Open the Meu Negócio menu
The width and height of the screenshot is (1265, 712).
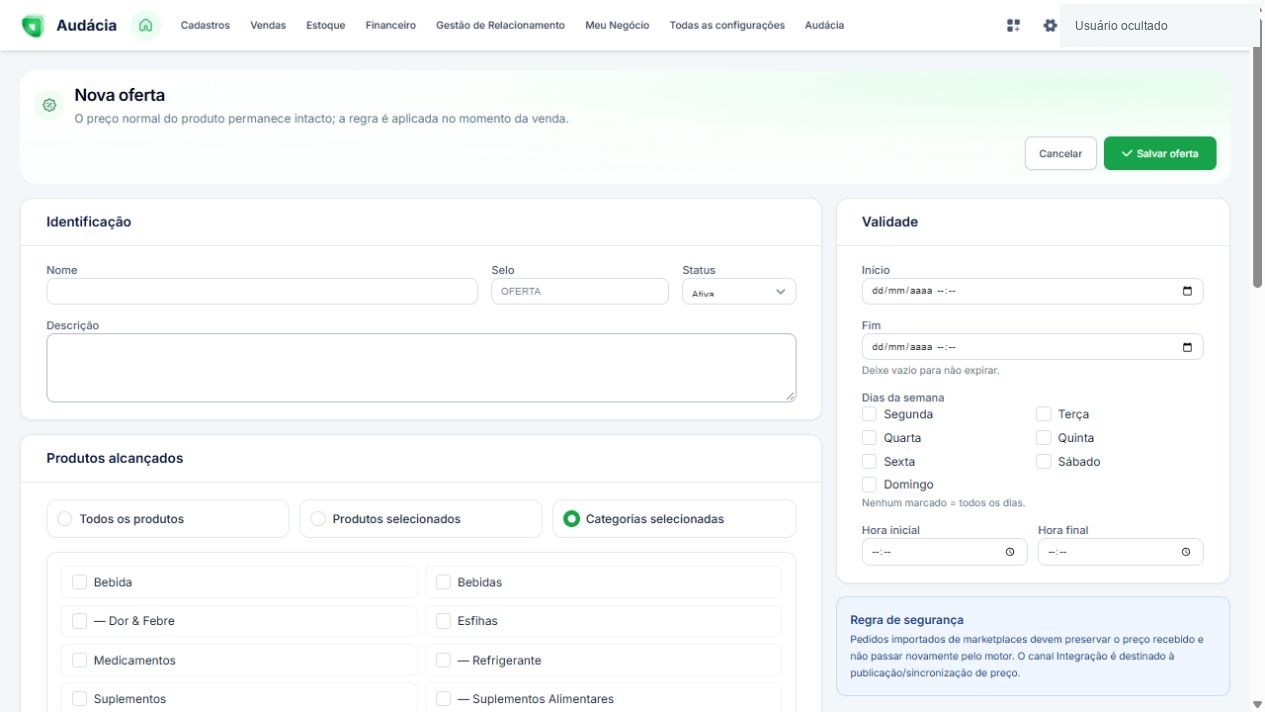617,26
